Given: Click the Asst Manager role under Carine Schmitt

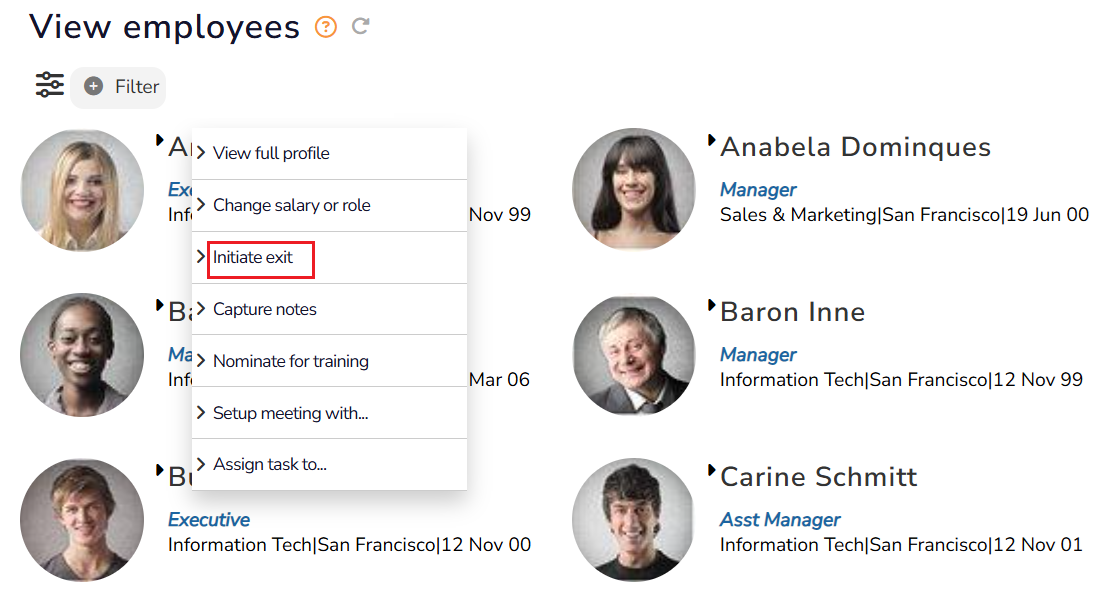Looking at the screenshot, I should [x=780, y=520].
